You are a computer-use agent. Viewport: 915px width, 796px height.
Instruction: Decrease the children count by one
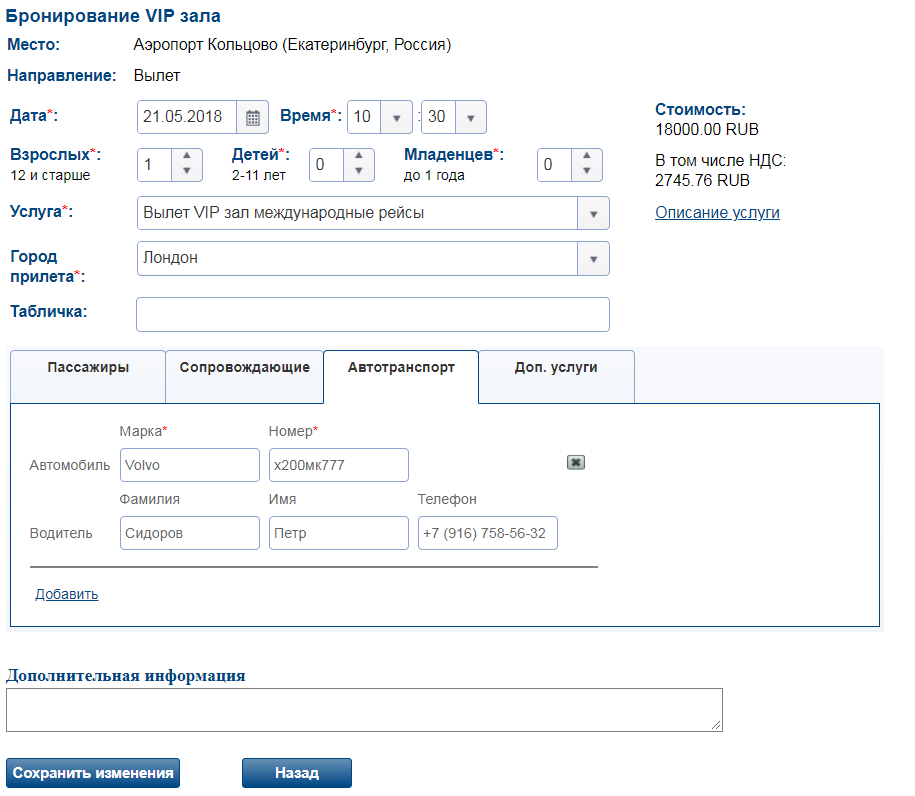359,172
